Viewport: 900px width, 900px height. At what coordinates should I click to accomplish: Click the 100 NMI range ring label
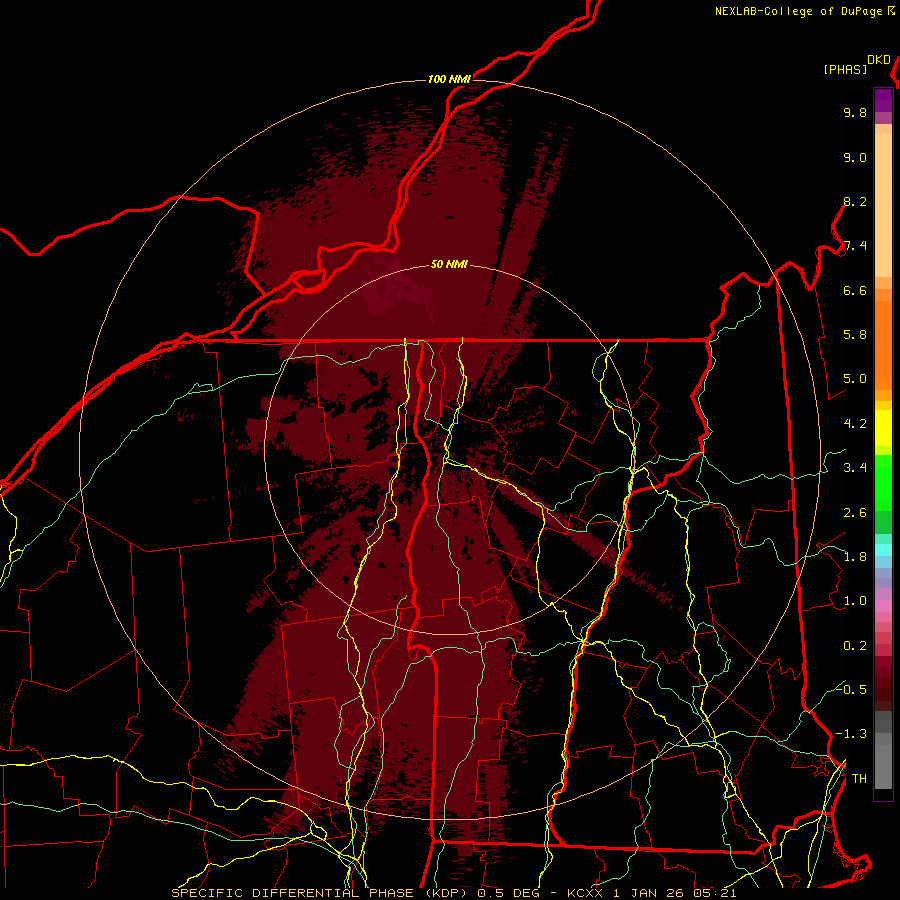[x=449, y=79]
